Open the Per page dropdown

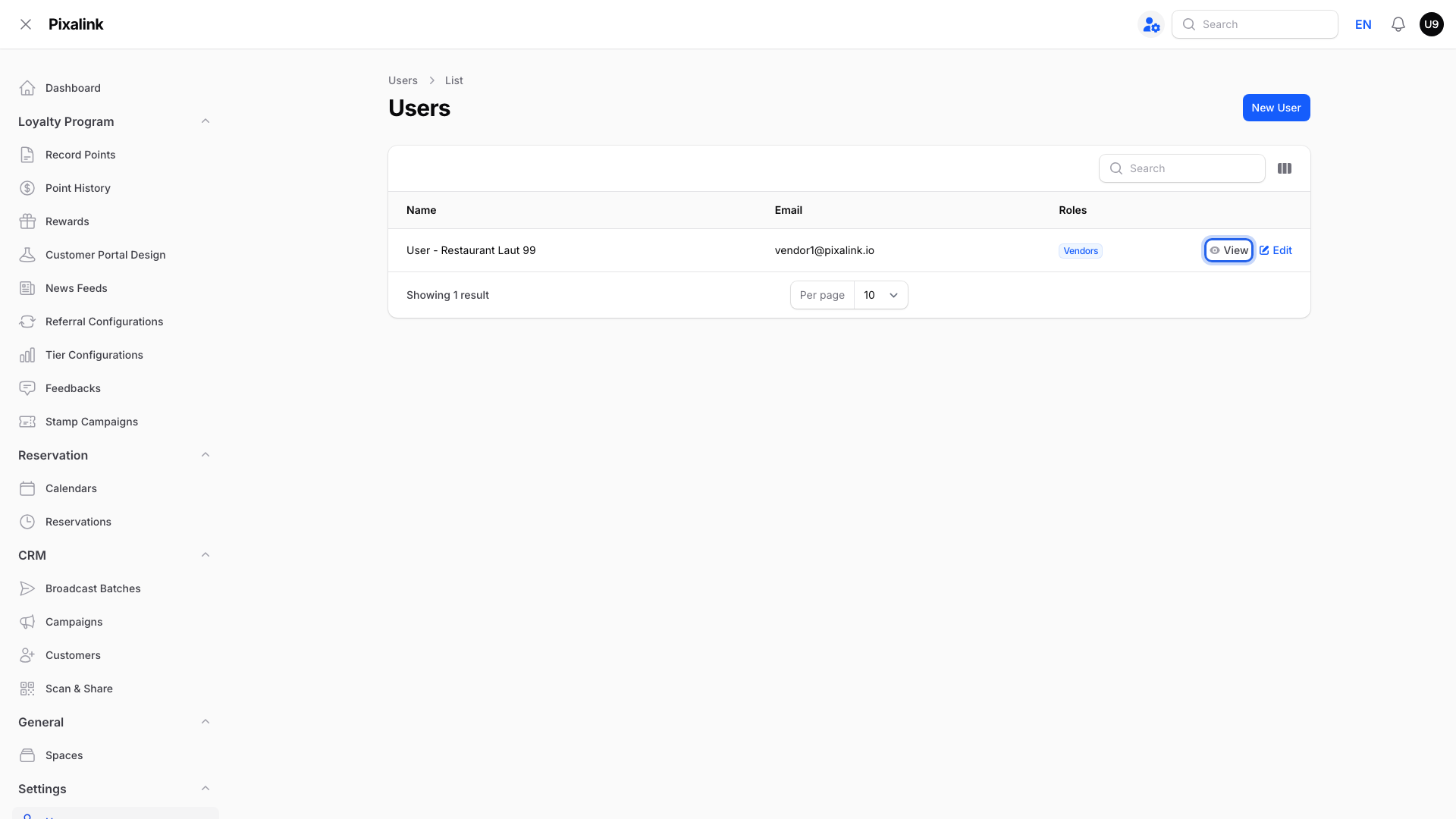[880, 295]
